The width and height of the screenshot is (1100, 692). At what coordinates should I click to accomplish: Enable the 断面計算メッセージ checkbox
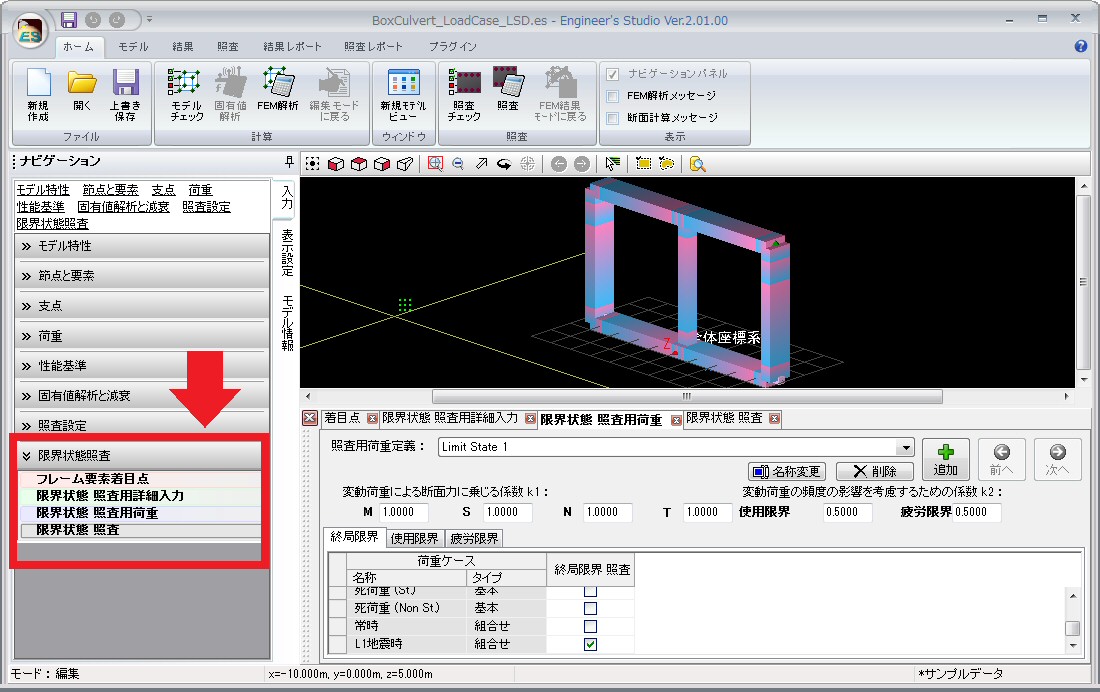click(x=612, y=118)
